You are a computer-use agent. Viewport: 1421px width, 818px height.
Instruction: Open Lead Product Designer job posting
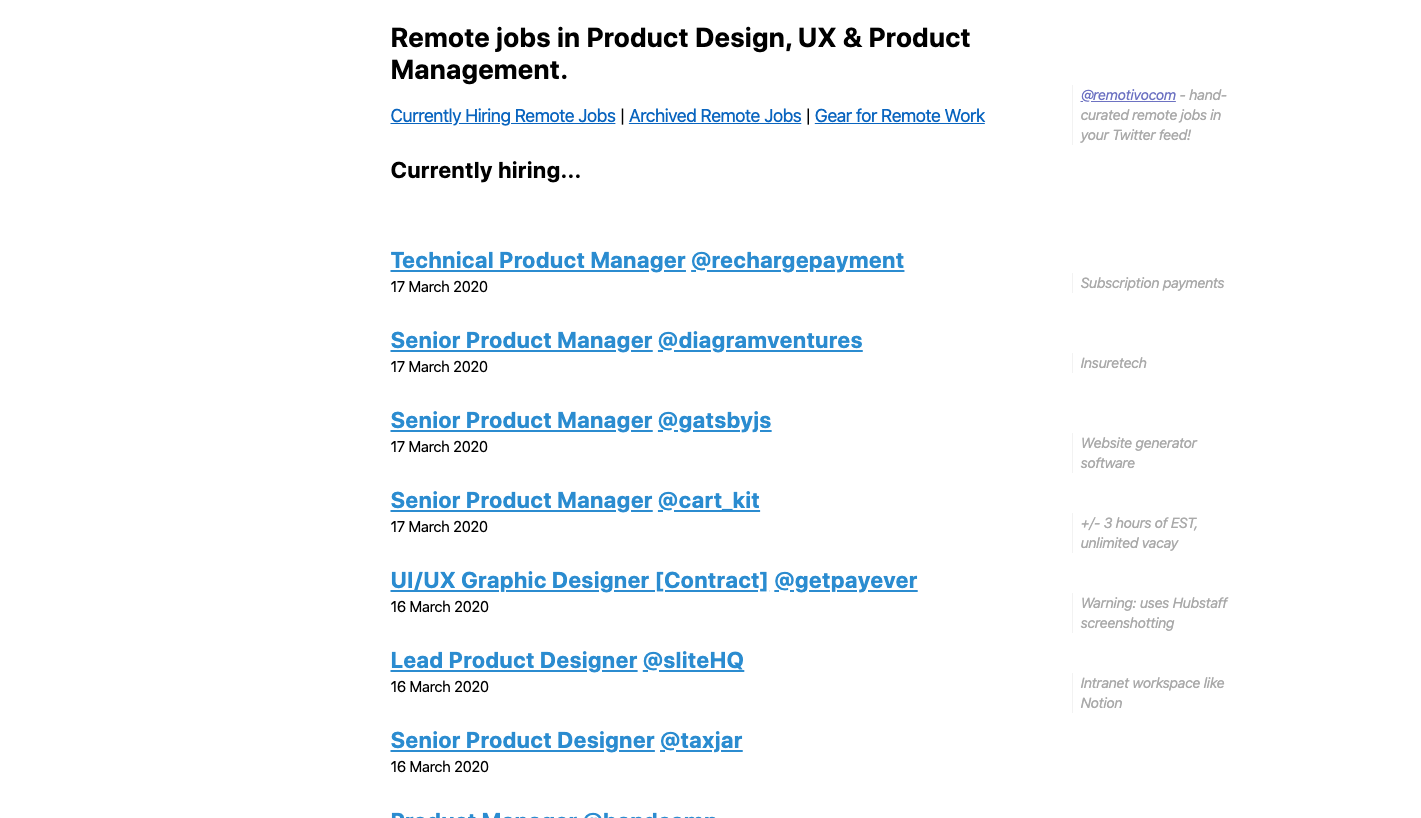pos(514,660)
